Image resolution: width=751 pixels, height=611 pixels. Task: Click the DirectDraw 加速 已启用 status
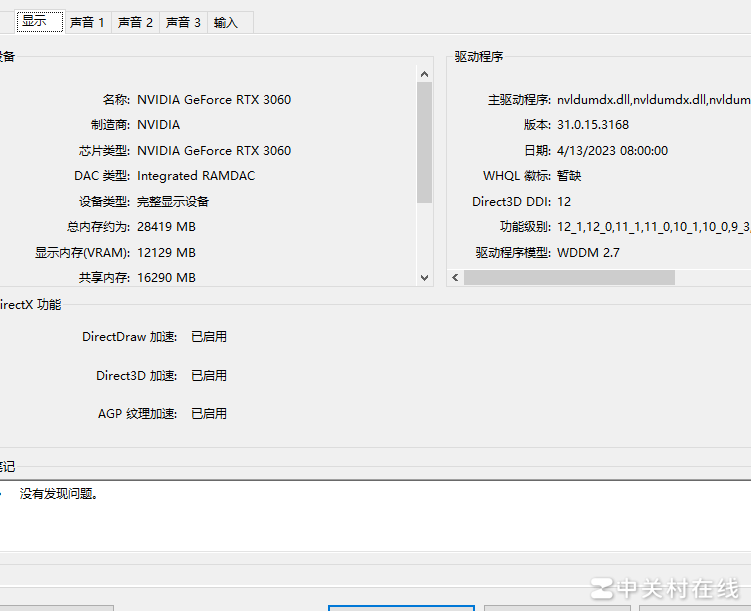209,337
